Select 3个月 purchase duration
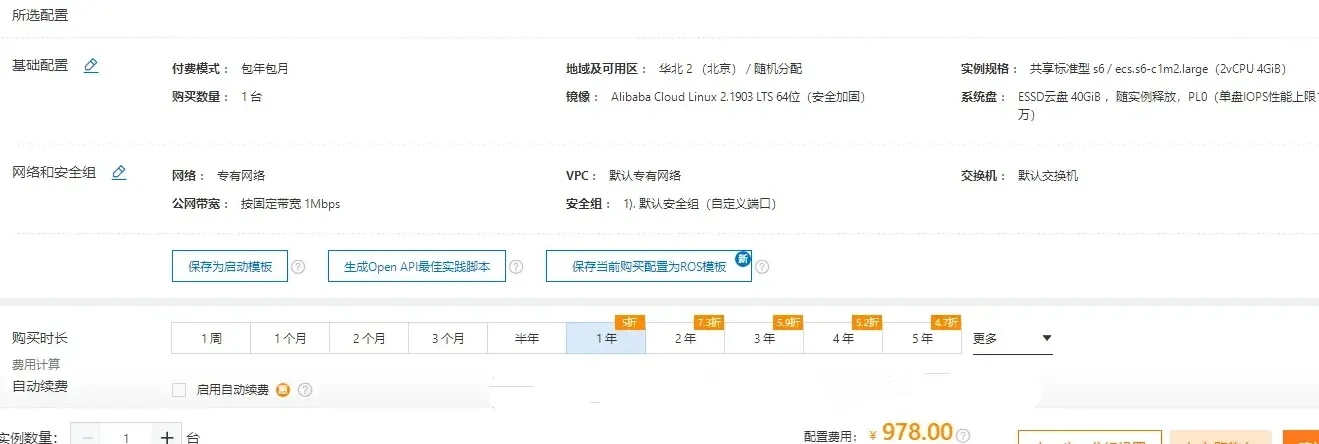The height and width of the screenshot is (444, 1319). (448, 339)
